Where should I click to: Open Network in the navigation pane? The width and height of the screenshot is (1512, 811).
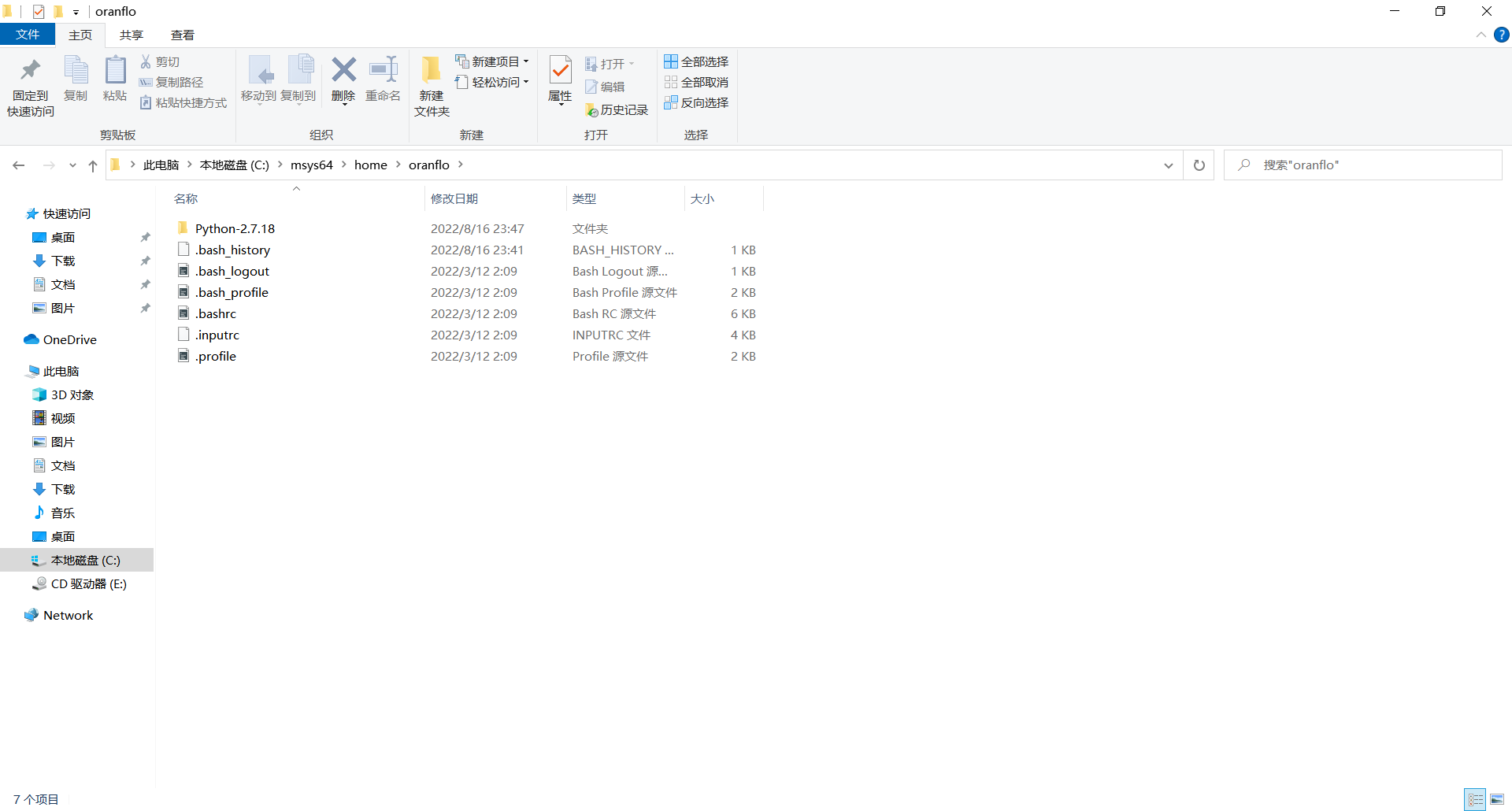[69, 615]
